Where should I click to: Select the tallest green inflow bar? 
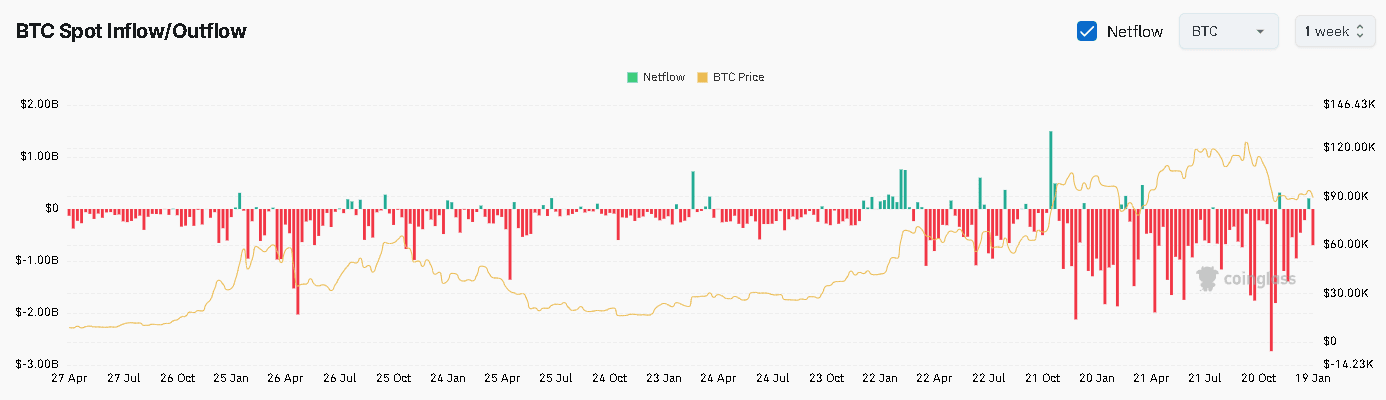[1051, 170]
